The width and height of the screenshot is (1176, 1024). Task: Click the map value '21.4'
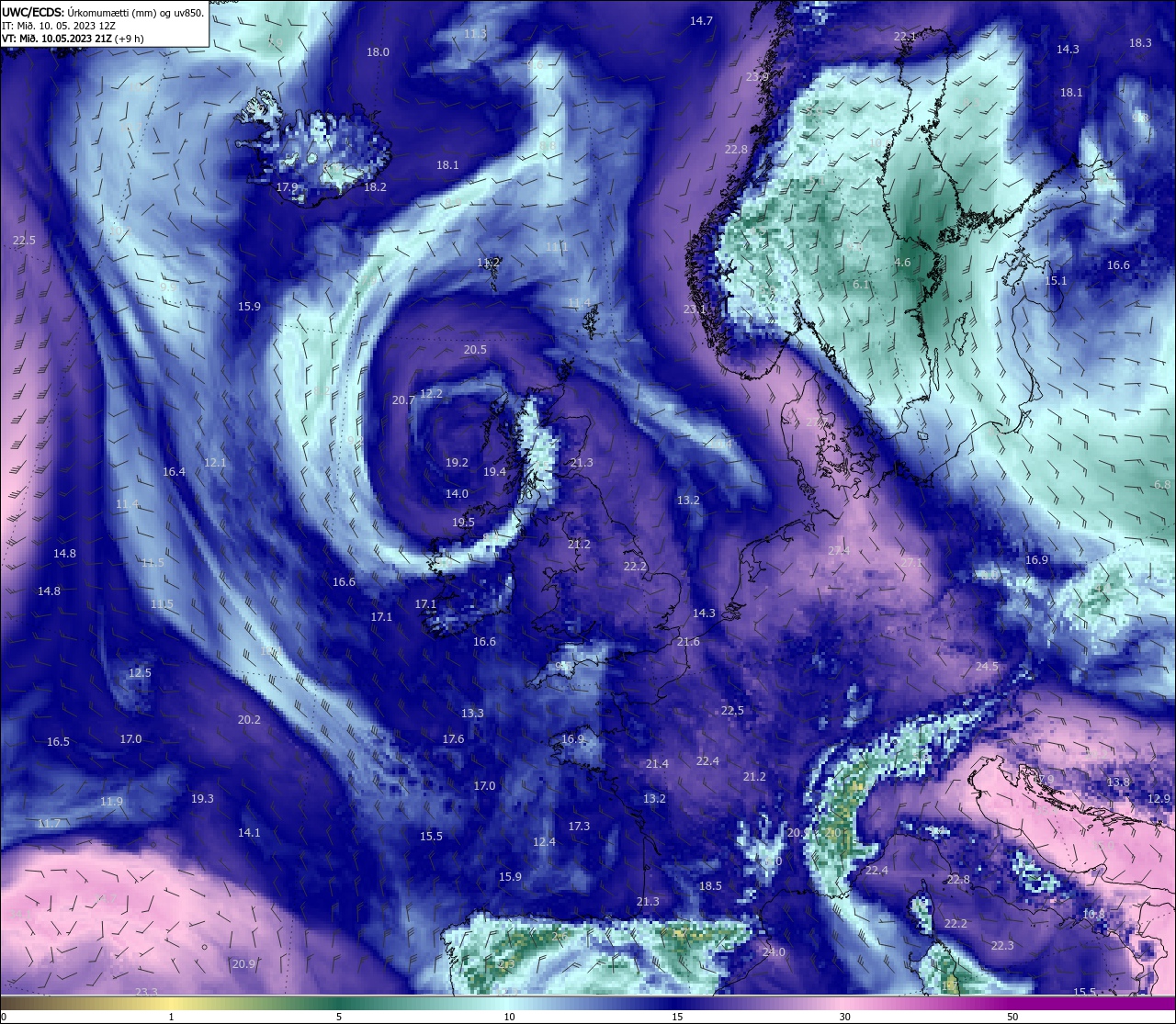(657, 764)
